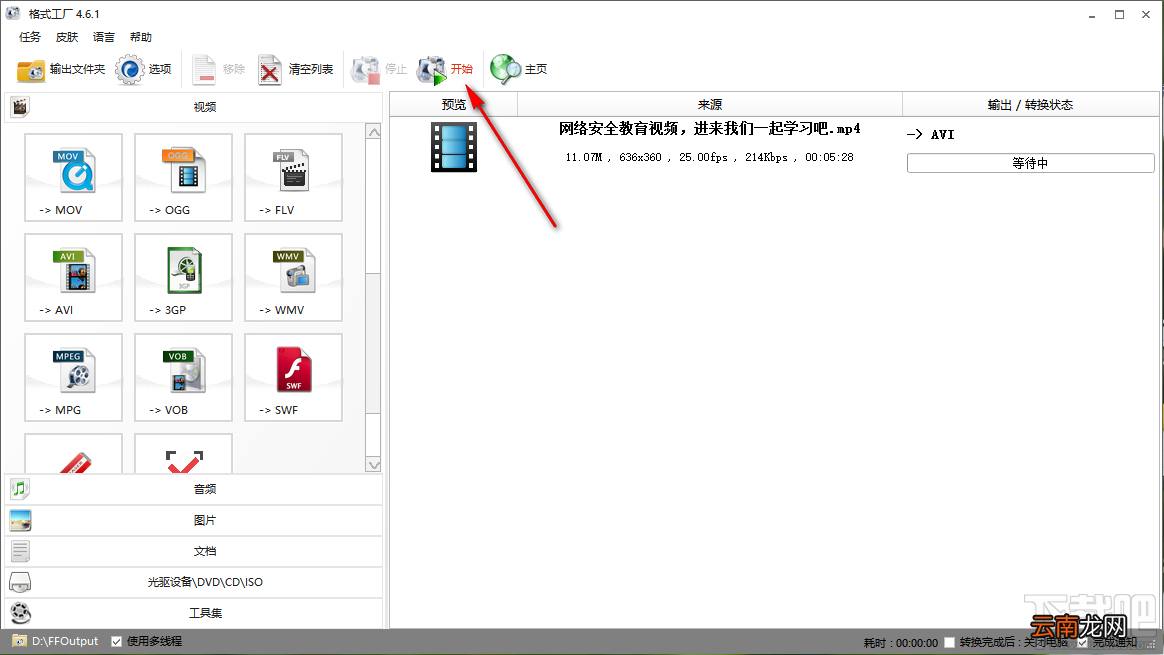Expand the 光驱设备\DVD\CD\ISO section
The width and height of the screenshot is (1164, 655).
[194, 582]
